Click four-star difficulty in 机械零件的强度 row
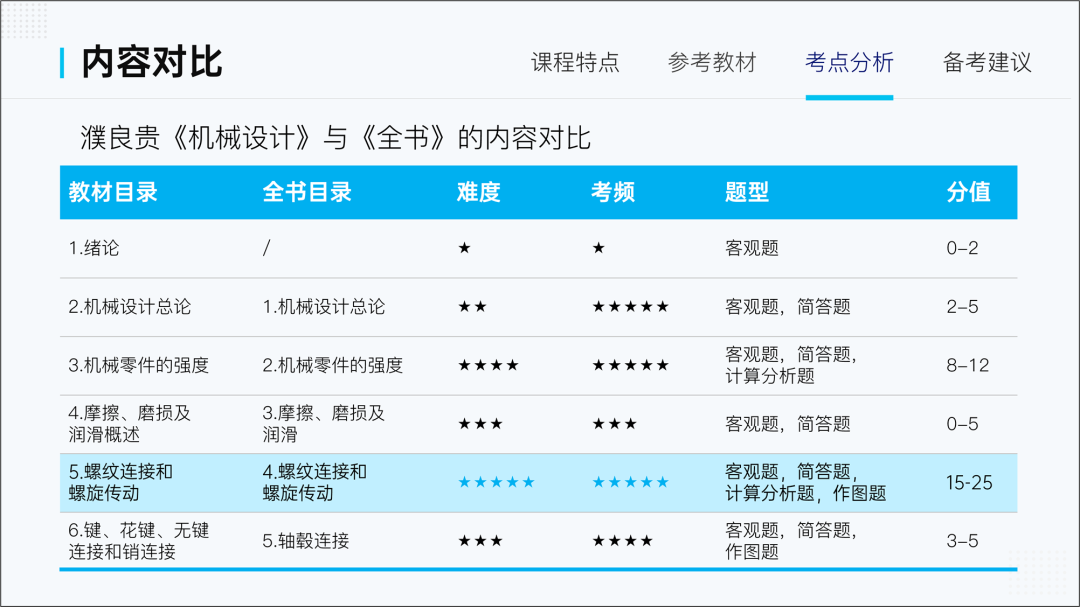Screen dimensions: 1080x607 [x=488, y=365]
